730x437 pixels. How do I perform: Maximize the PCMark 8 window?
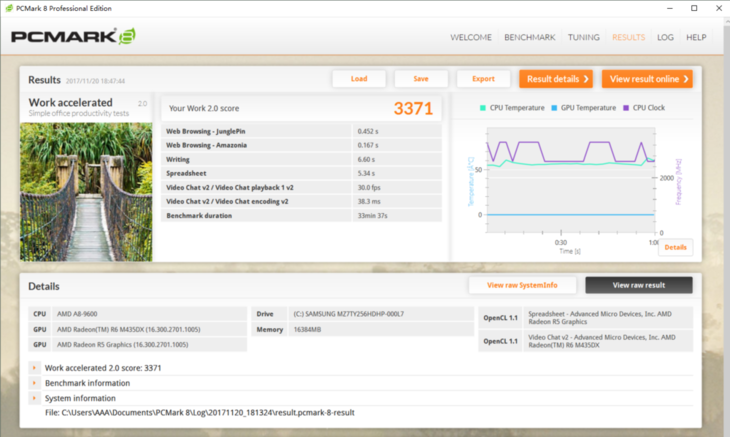693,8
